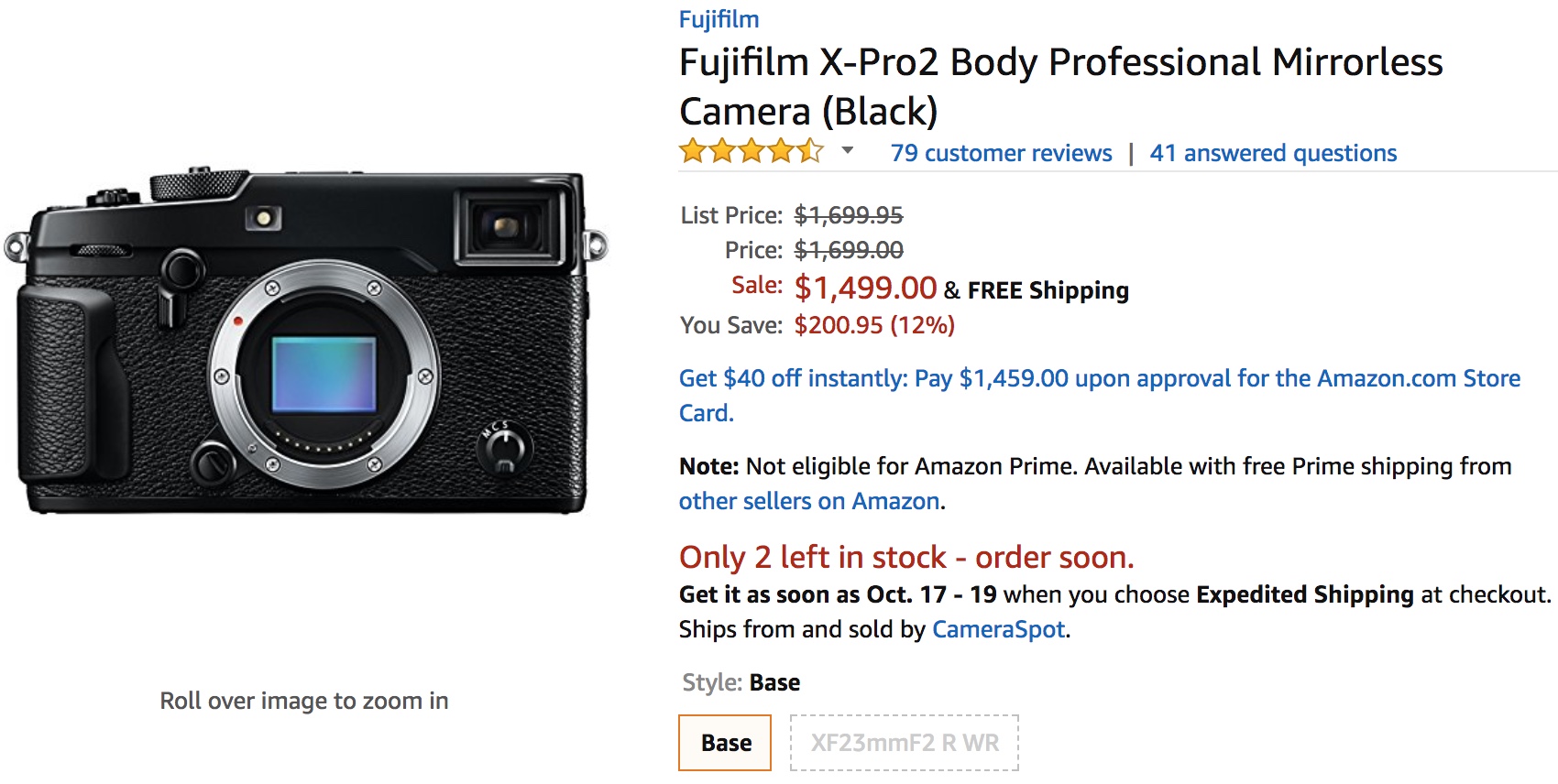Choose the XF23mmF2 R WR style

click(904, 743)
